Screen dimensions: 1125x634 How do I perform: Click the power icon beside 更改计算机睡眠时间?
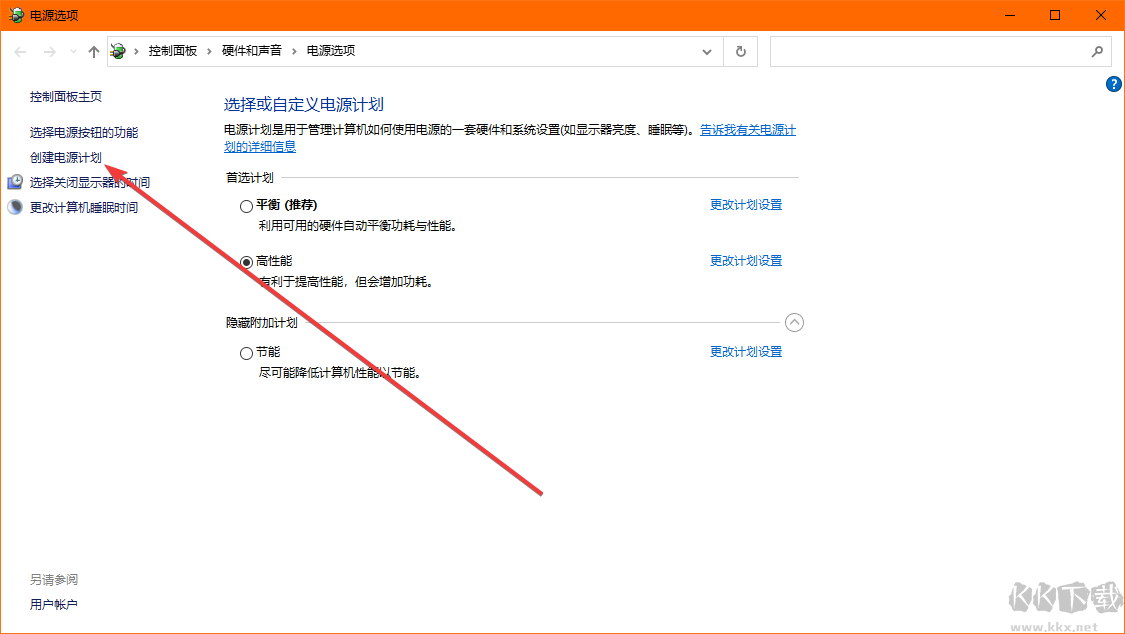click(14, 207)
